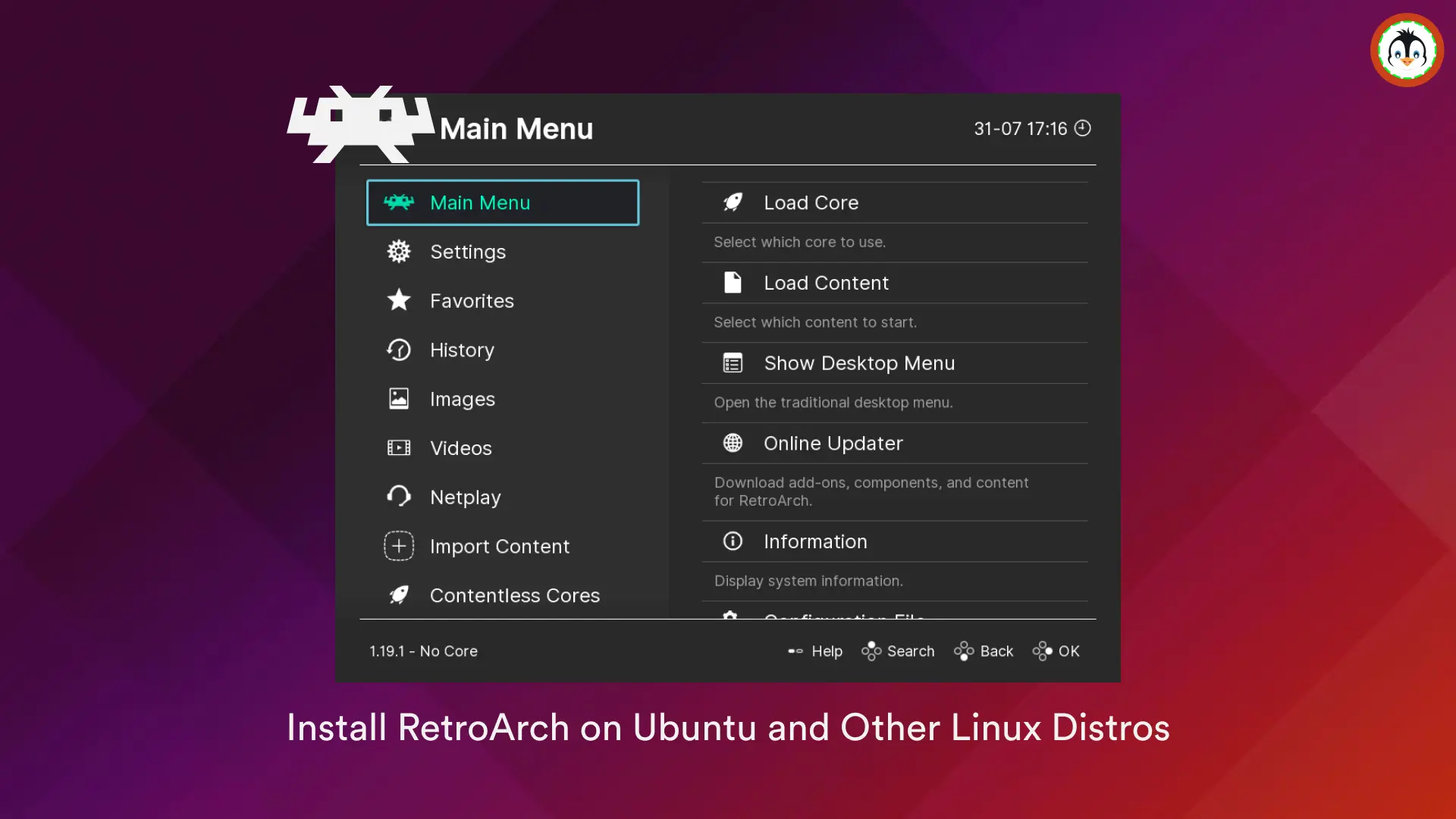Viewport: 1456px width, 819px height.
Task: Click the Videos film icon
Action: pyautogui.click(x=398, y=447)
